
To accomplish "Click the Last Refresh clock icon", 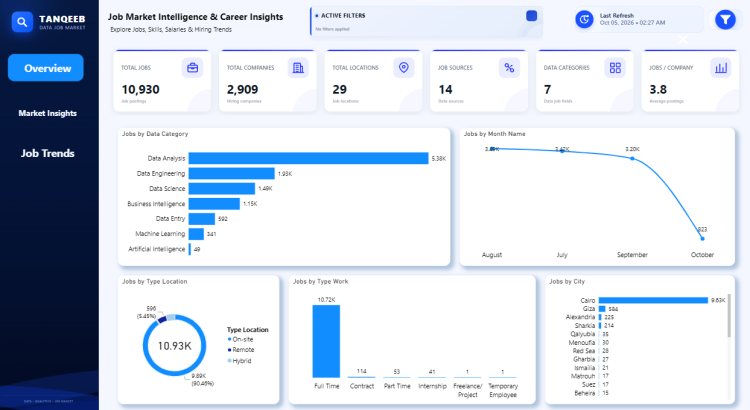I will (584, 20).
